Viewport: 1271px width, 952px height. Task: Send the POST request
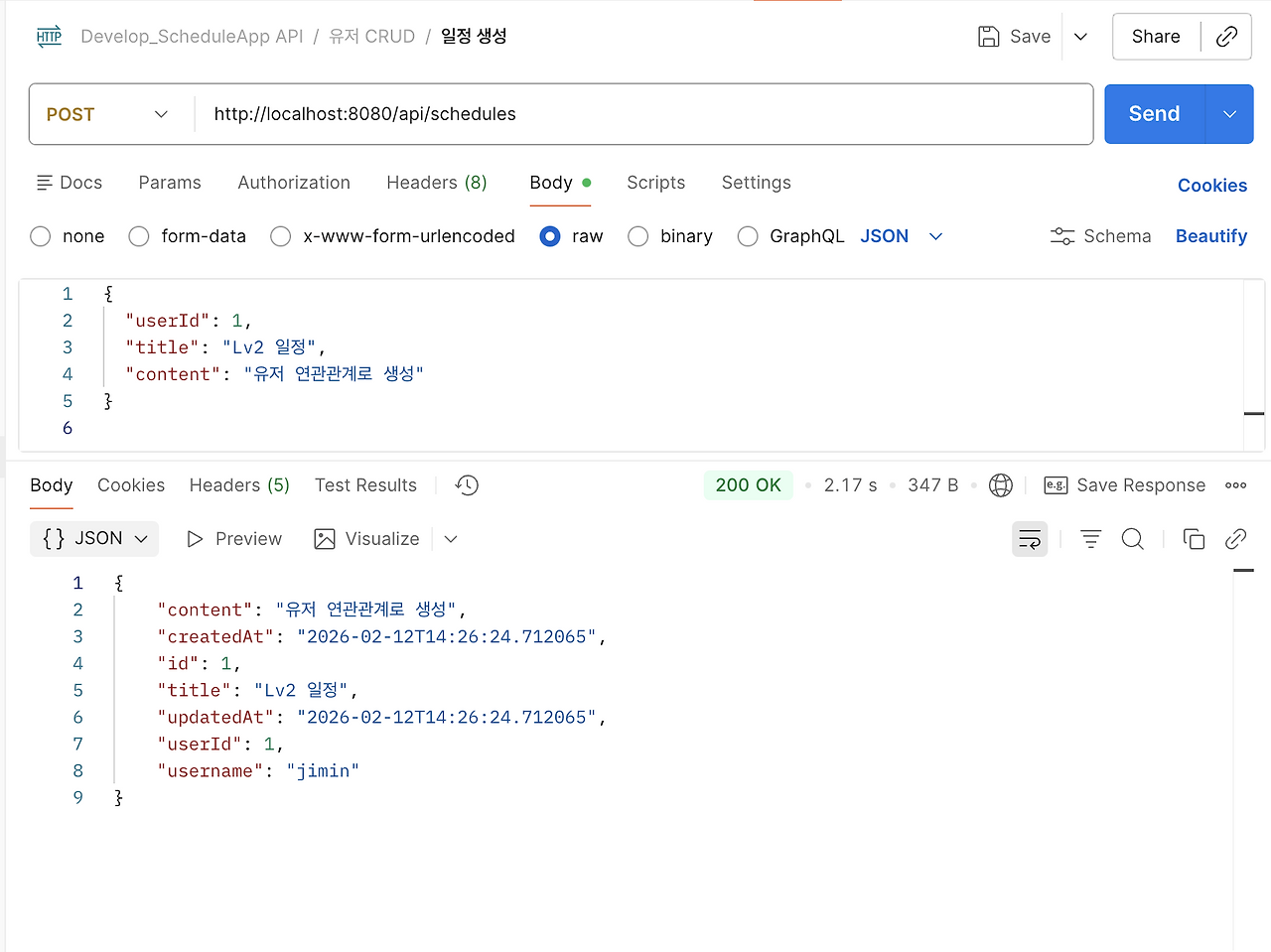pos(1155,114)
